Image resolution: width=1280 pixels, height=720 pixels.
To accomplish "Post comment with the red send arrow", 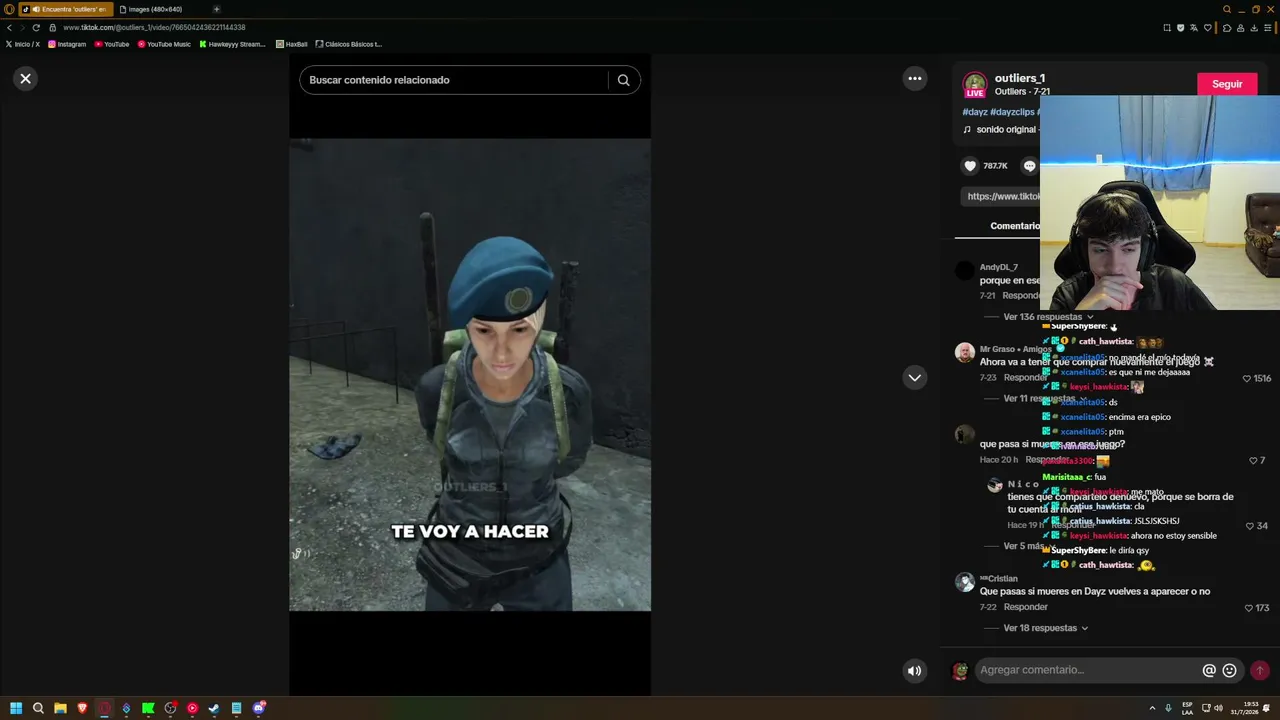I will tap(1260, 671).
